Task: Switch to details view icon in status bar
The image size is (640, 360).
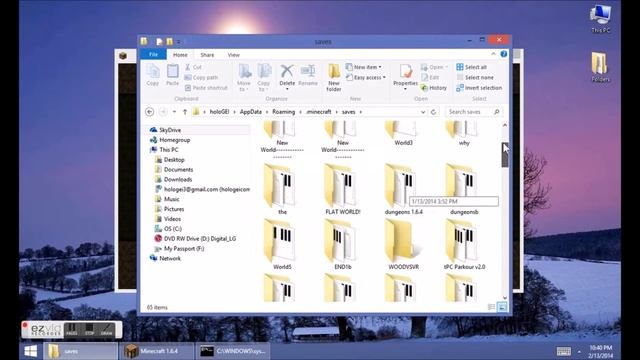Action: click(x=491, y=307)
